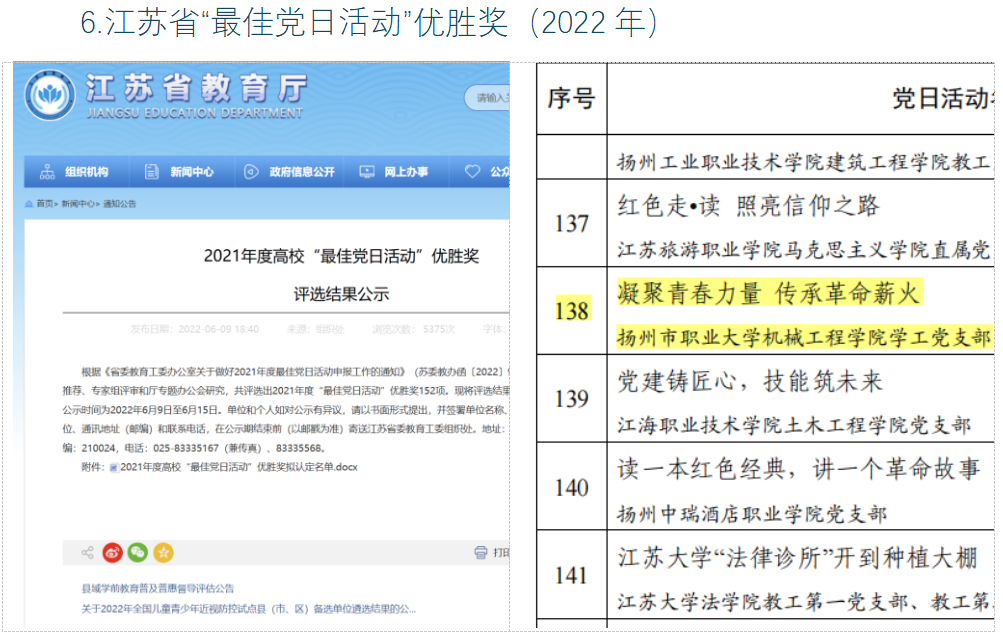Click the grey share icon
The height and width of the screenshot is (644, 1003).
pyautogui.click(x=87, y=552)
